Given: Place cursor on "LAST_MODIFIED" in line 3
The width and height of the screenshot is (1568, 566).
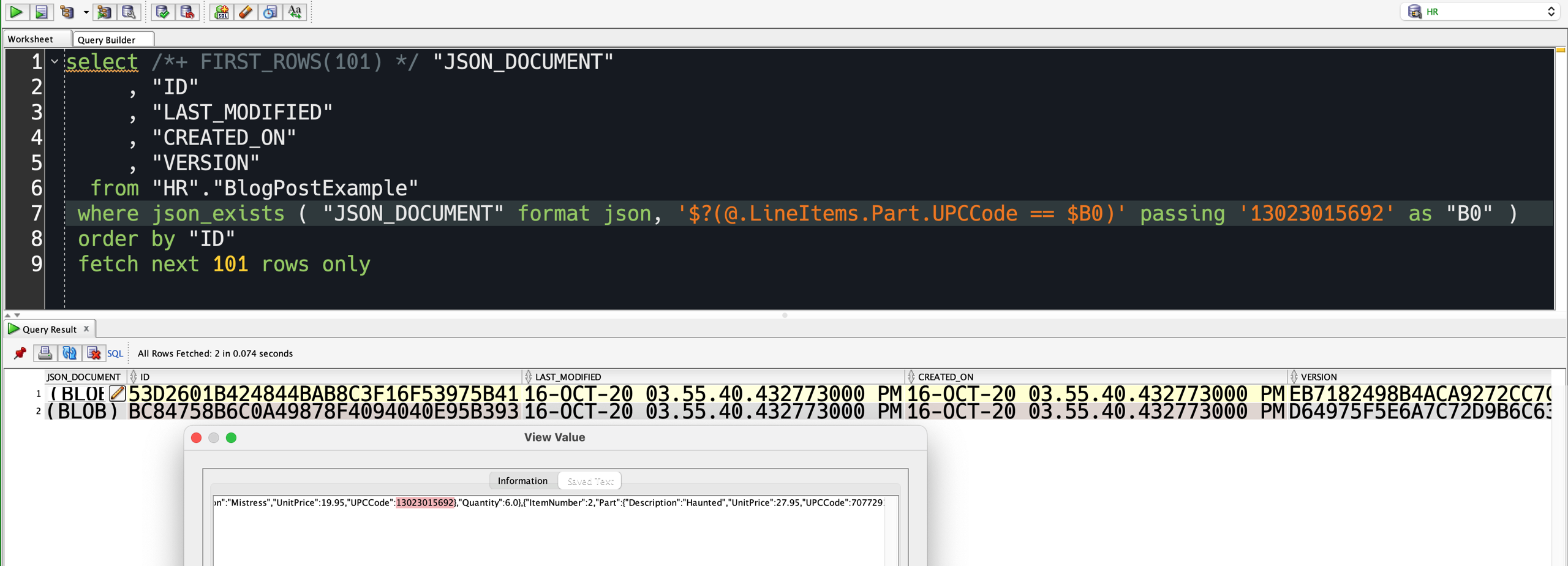Looking at the screenshot, I should click(242, 112).
